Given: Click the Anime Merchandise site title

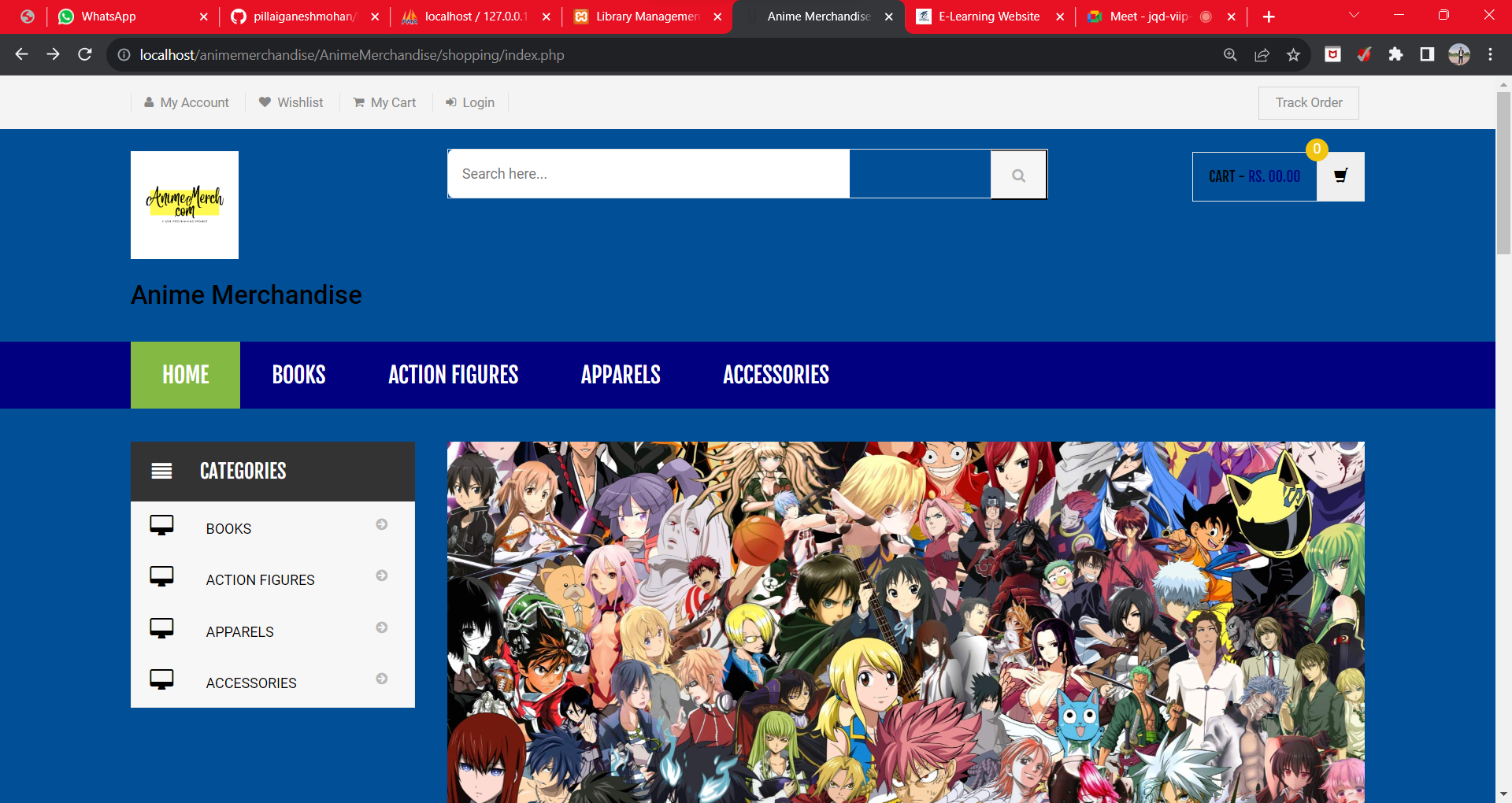Looking at the screenshot, I should [246, 294].
